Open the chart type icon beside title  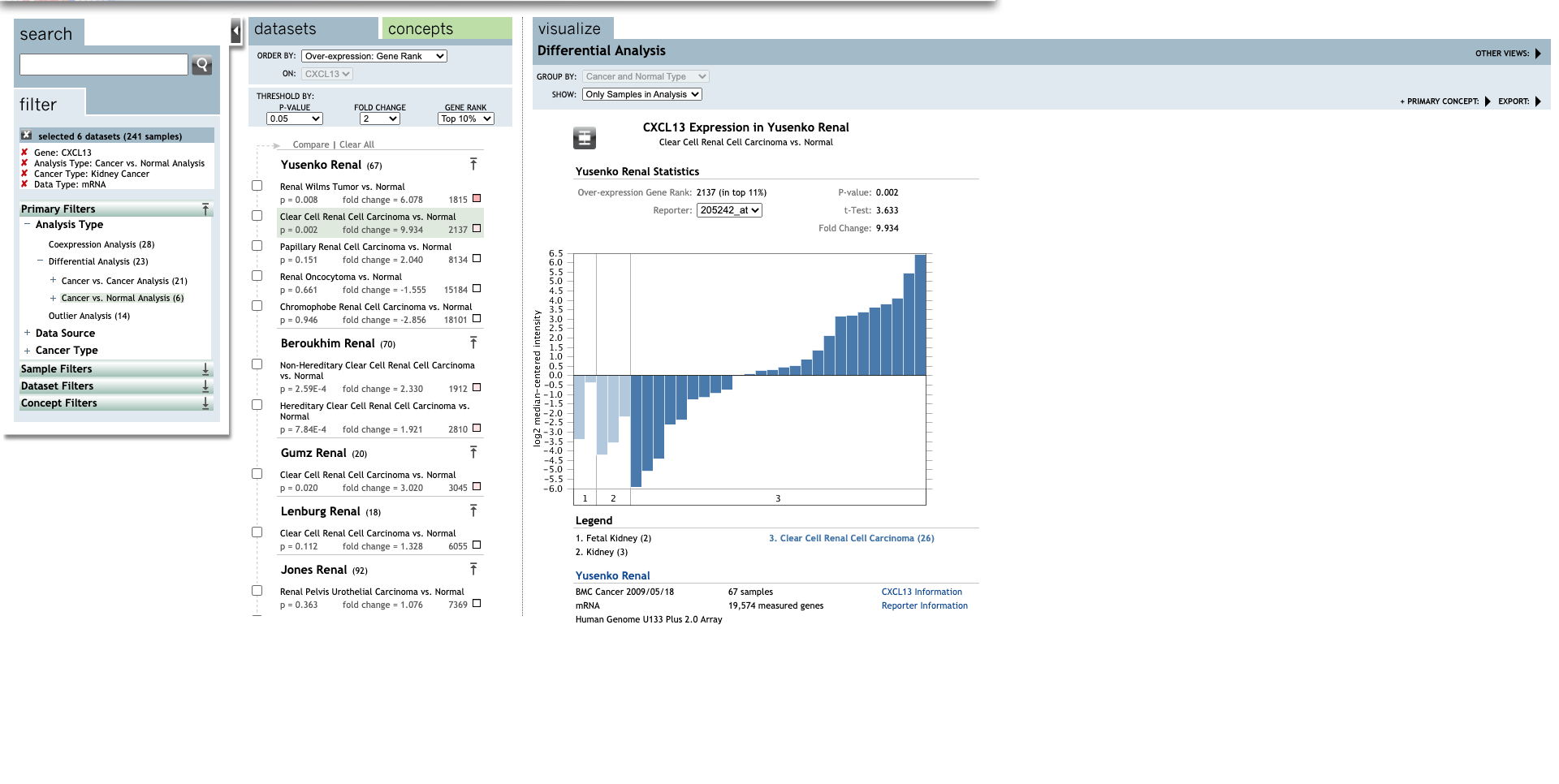pos(585,138)
